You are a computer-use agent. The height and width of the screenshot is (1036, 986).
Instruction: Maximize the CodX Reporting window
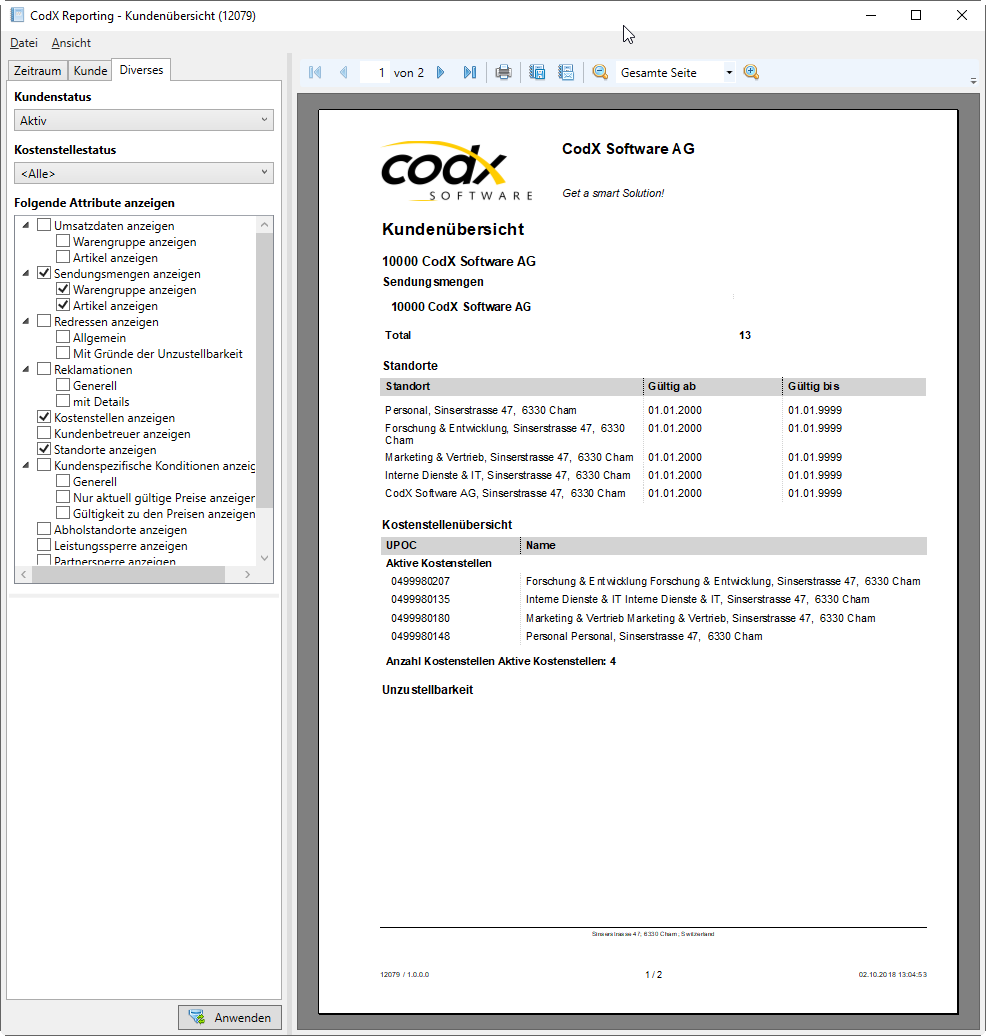[x=916, y=15]
